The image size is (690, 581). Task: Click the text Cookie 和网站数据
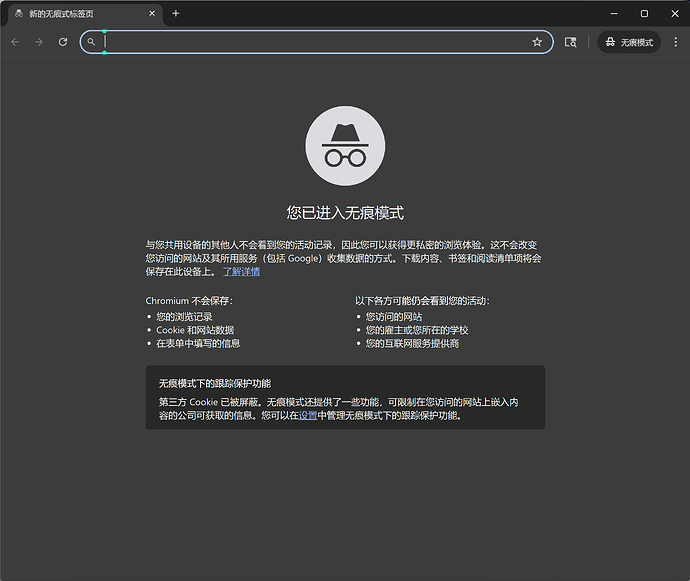pos(195,330)
